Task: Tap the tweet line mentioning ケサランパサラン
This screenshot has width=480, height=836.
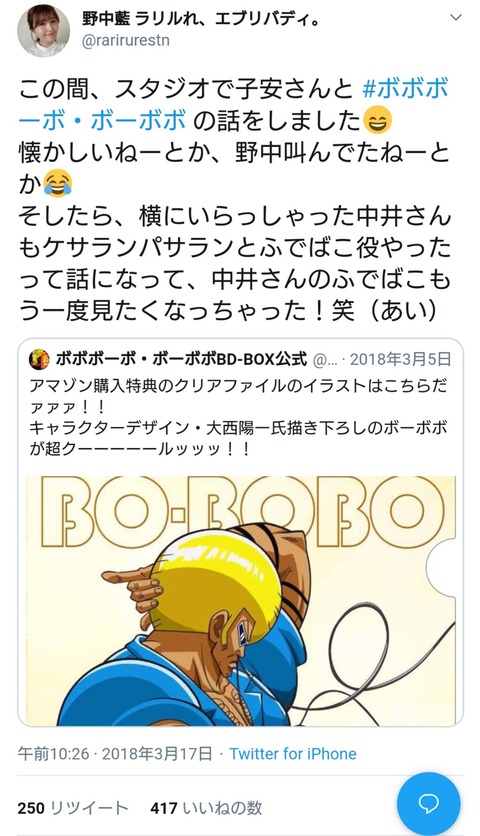Action: tap(235, 247)
